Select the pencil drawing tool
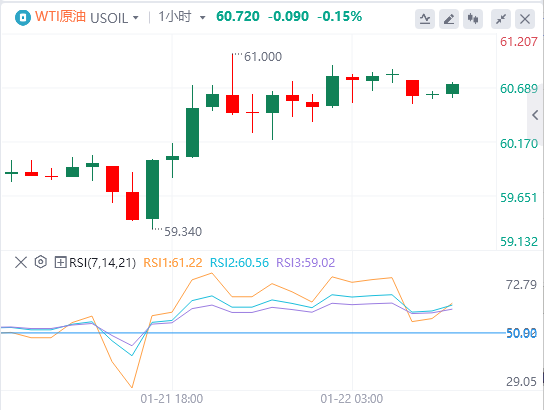 [449, 19]
